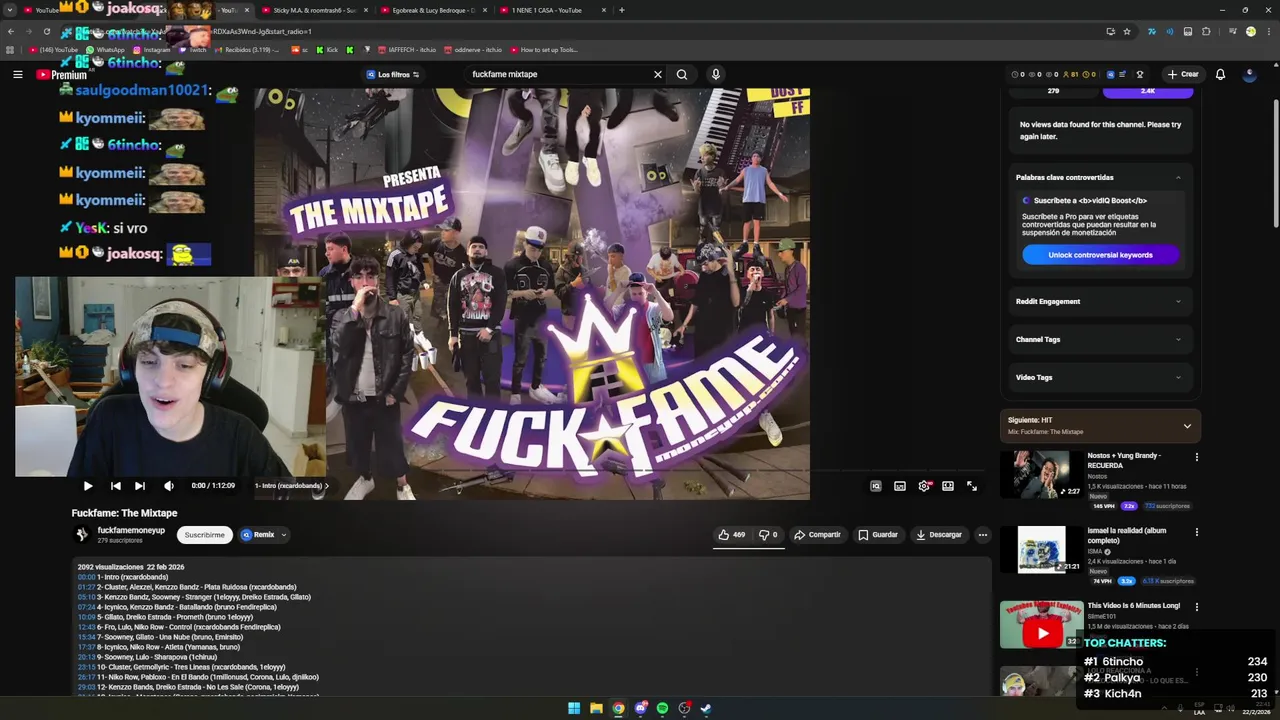1280x720 pixels.
Task: Save the video with Guardar
Action: (878, 535)
